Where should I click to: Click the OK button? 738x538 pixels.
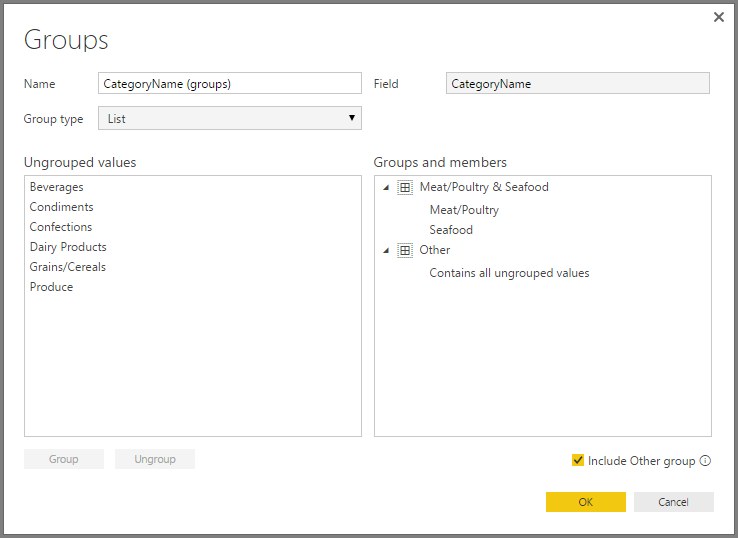point(586,502)
